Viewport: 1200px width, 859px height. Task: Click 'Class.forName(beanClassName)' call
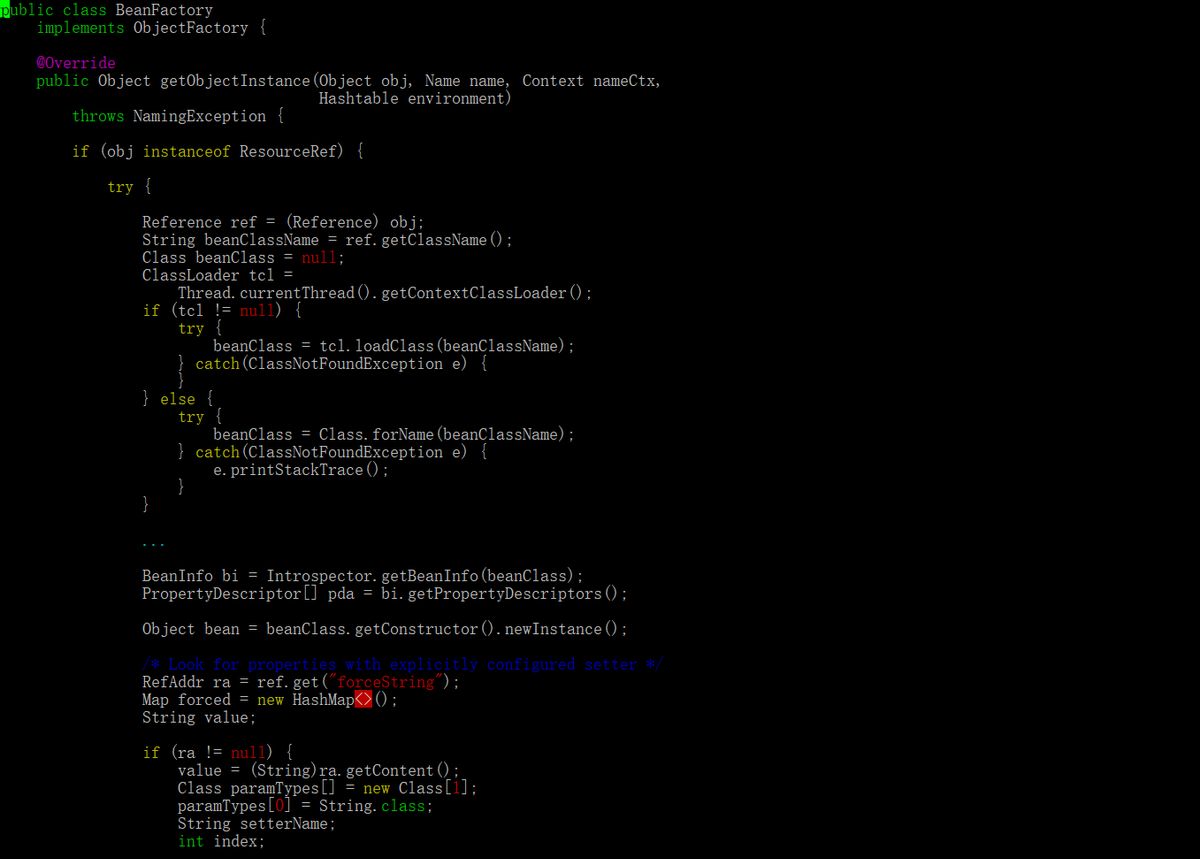pyautogui.click(x=442, y=435)
